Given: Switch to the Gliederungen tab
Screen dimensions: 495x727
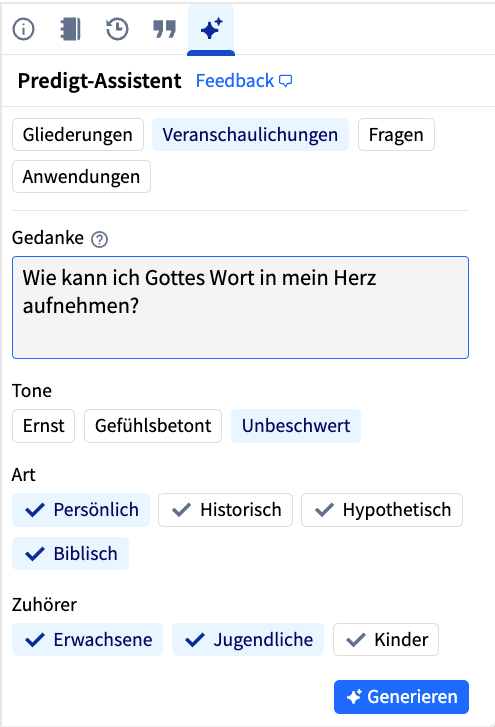Looking at the screenshot, I should (78, 134).
